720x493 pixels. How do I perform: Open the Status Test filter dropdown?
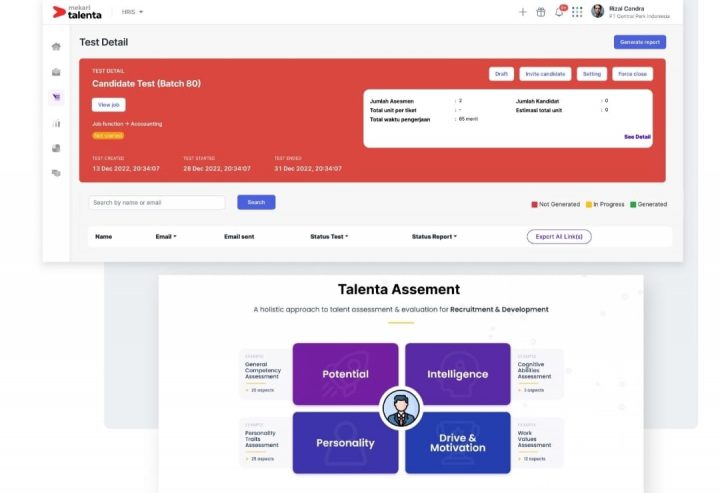tap(329, 236)
